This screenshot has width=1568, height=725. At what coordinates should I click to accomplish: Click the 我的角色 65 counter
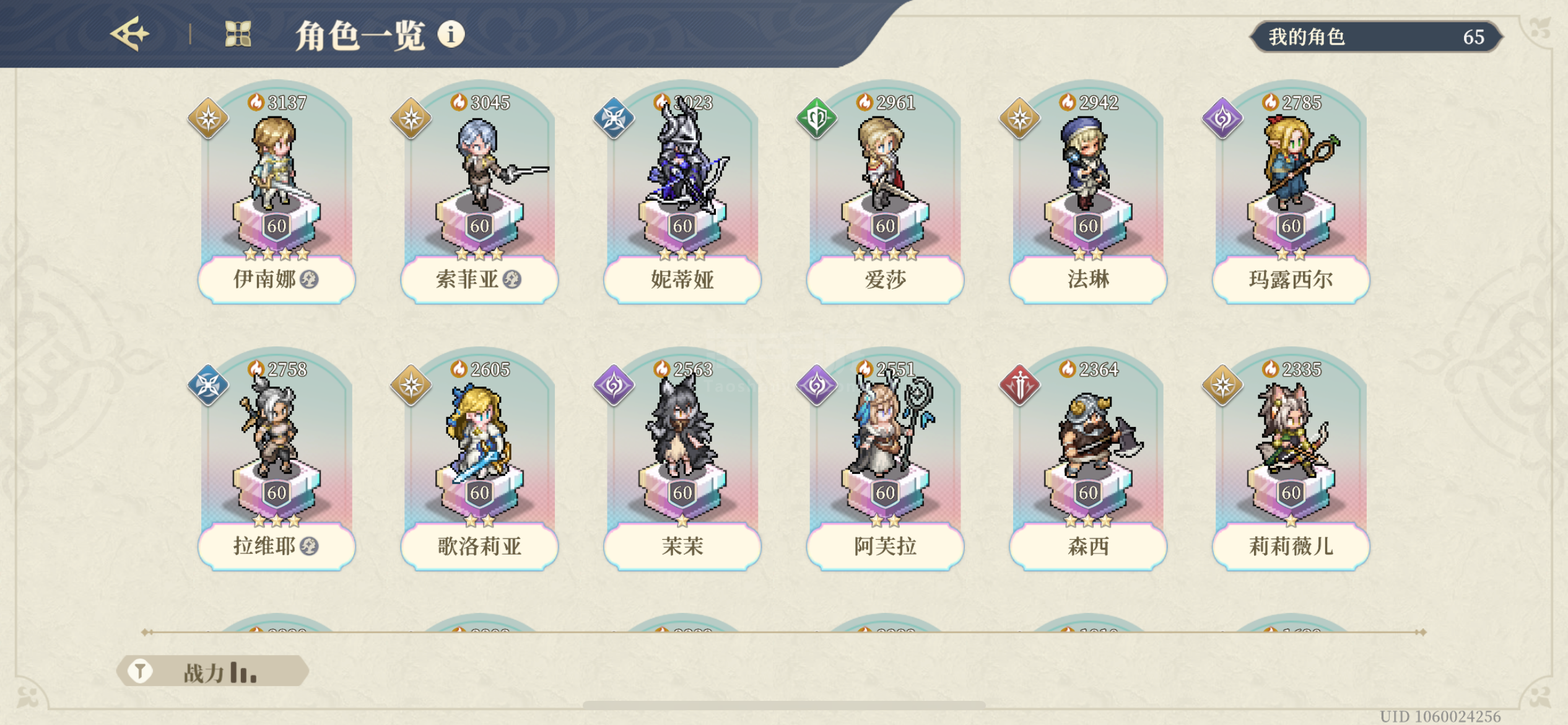(1376, 37)
